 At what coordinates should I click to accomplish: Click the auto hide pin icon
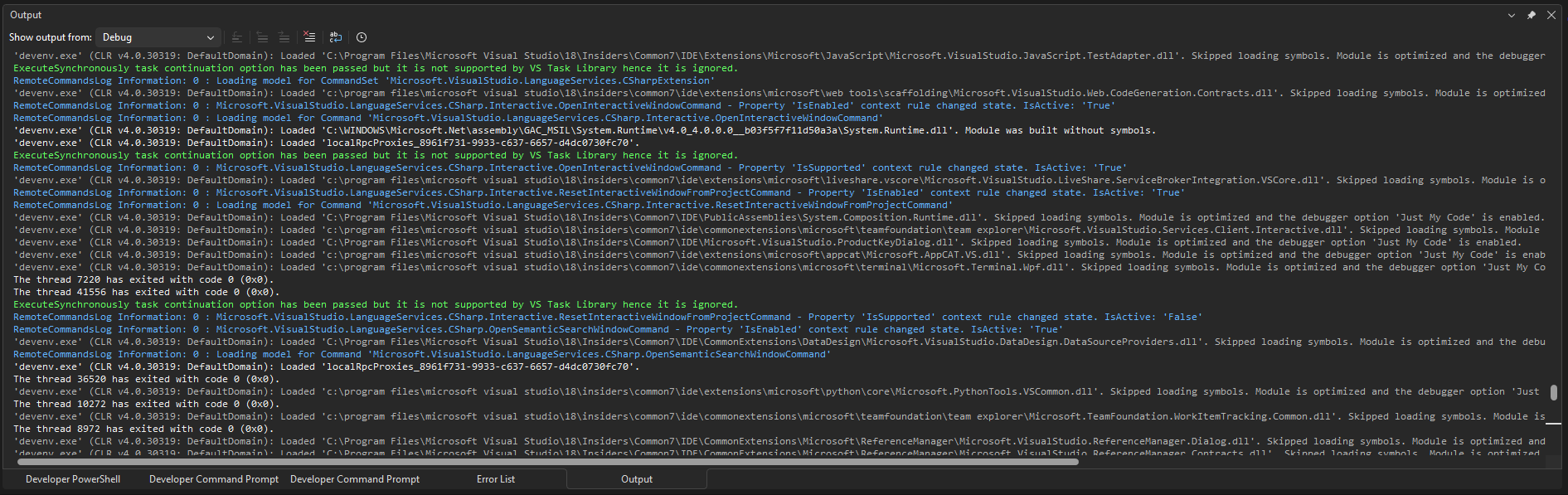coord(1532,15)
